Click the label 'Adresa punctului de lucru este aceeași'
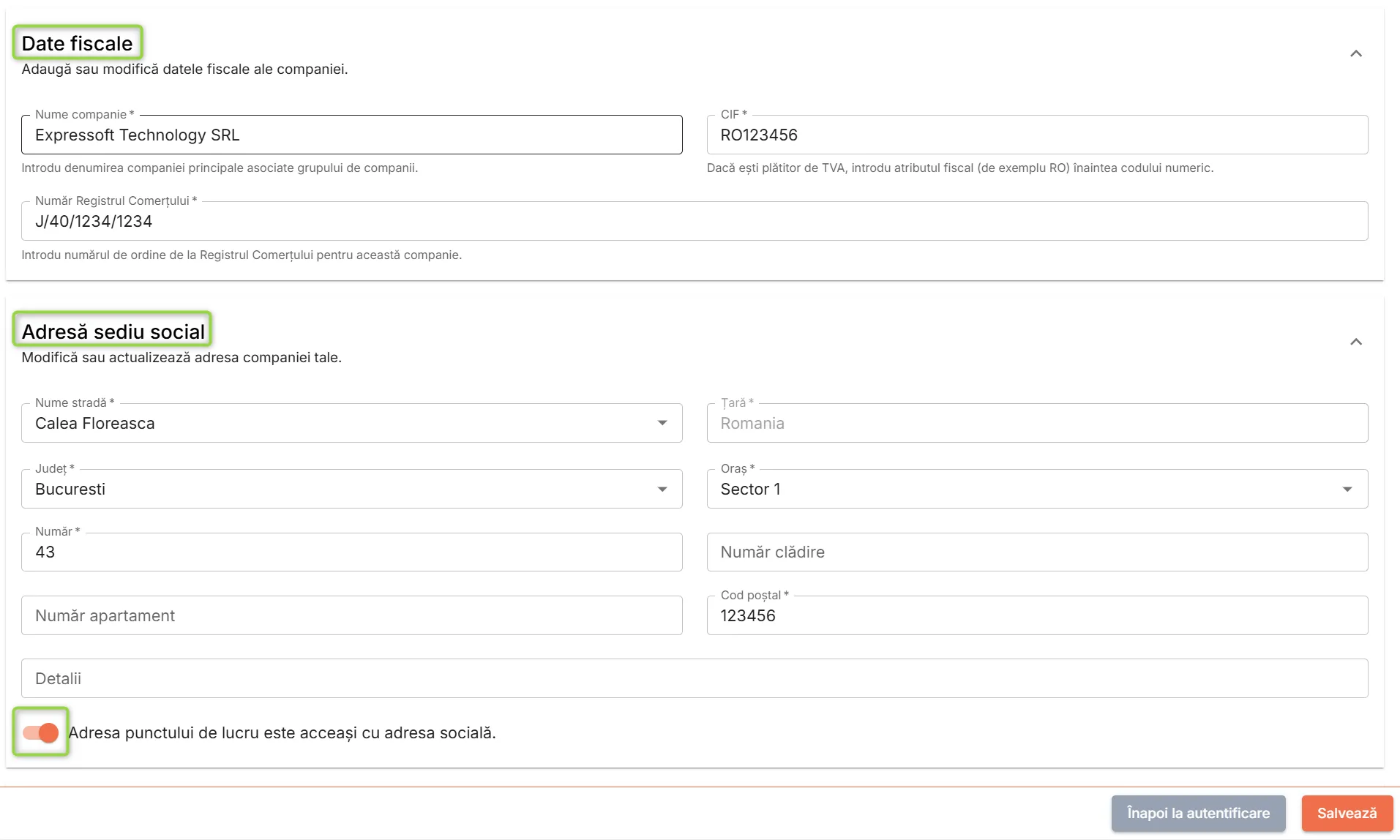 pyautogui.click(x=282, y=732)
